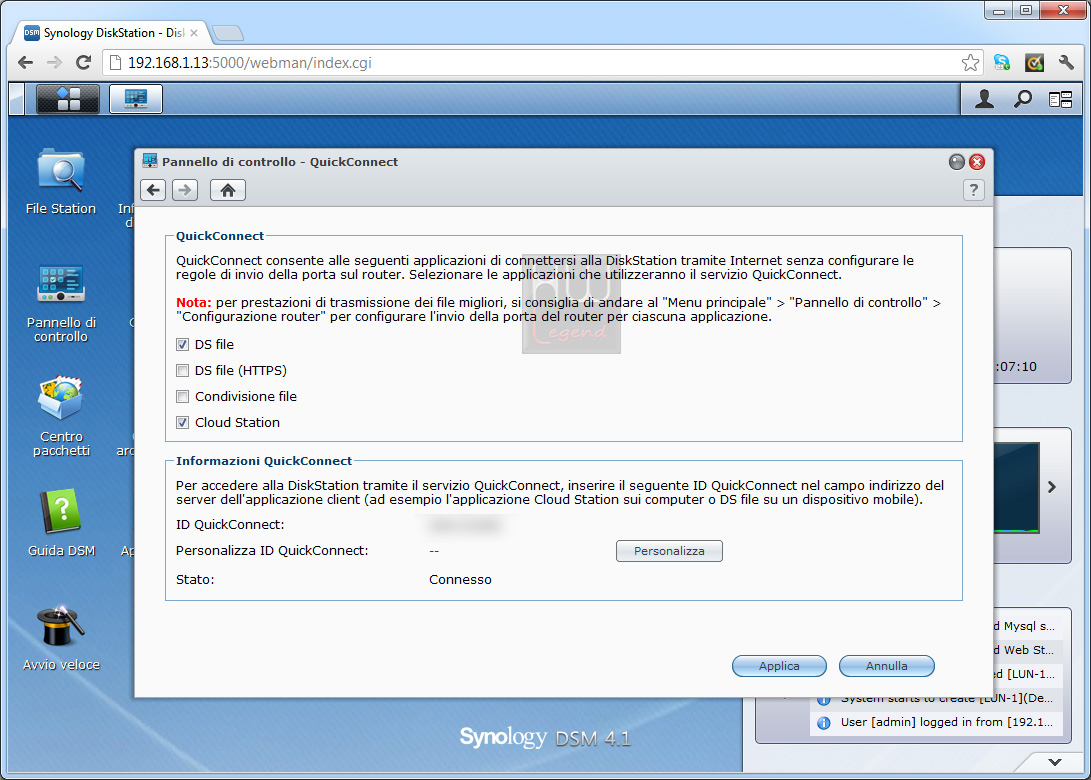Image resolution: width=1091 pixels, height=780 pixels.
Task: Click the log entry 'User [admin] logged in'
Action: click(x=946, y=722)
